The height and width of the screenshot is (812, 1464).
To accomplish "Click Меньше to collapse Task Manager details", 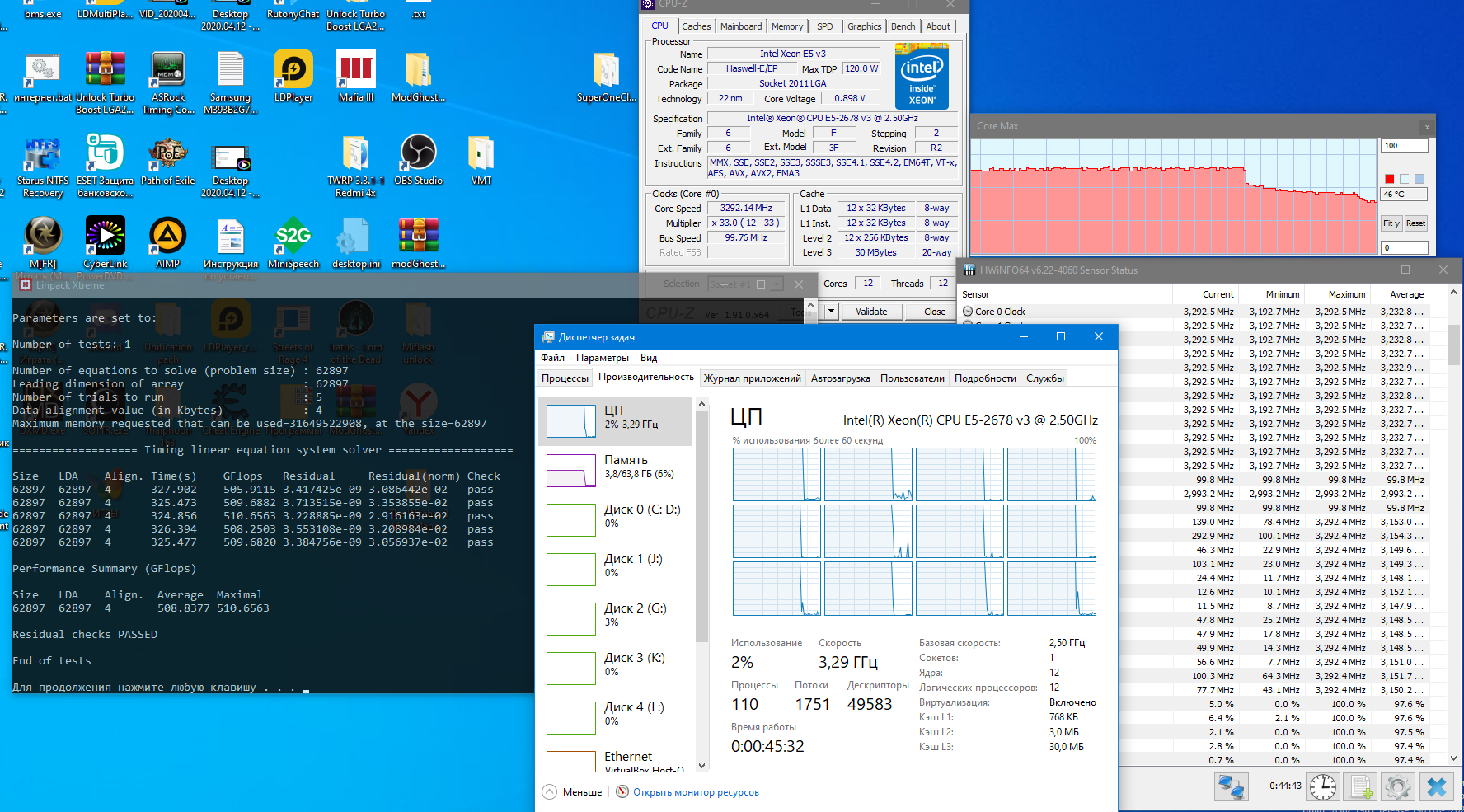I will (x=573, y=792).
